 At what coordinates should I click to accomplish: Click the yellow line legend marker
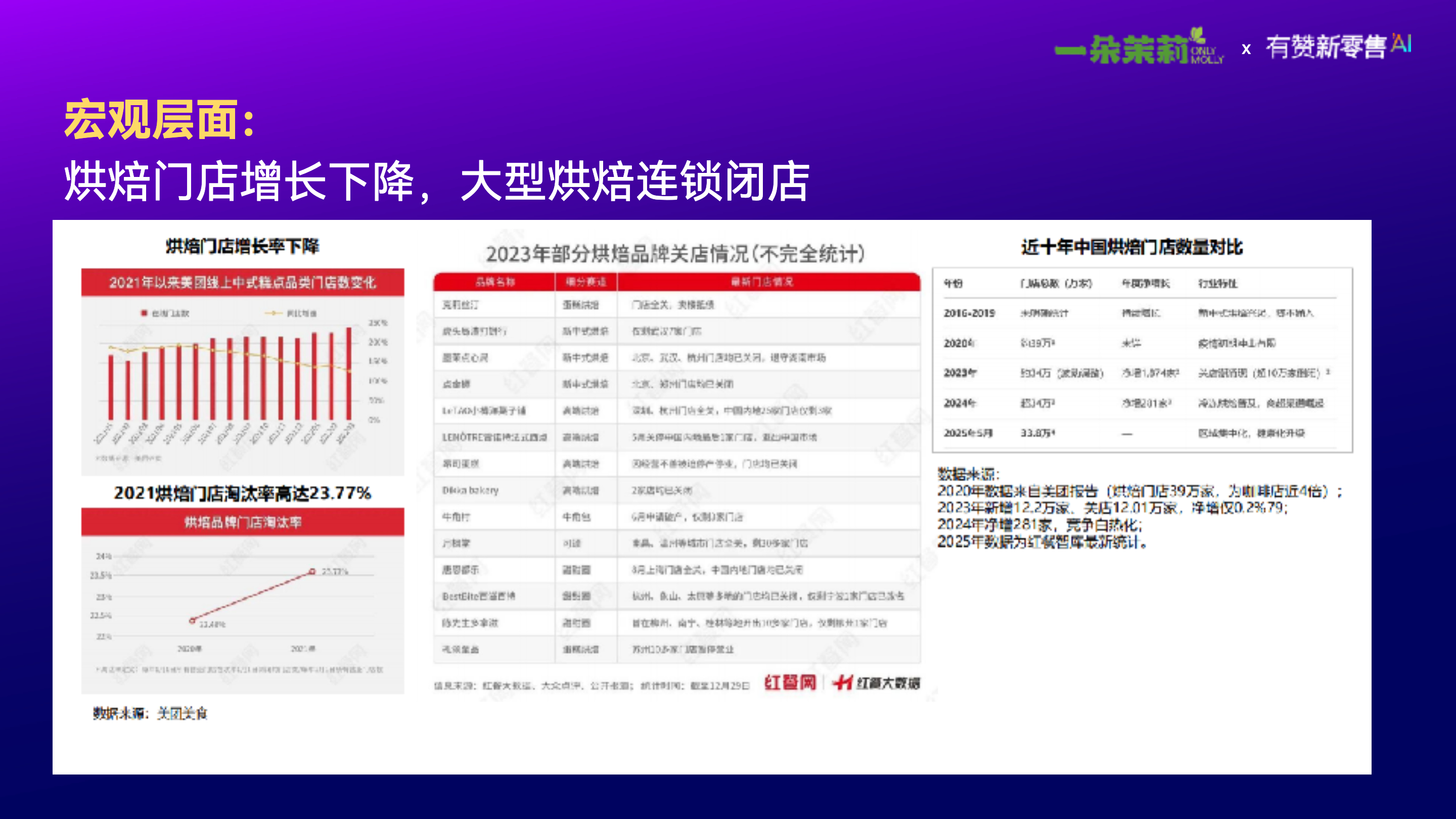coord(273,313)
